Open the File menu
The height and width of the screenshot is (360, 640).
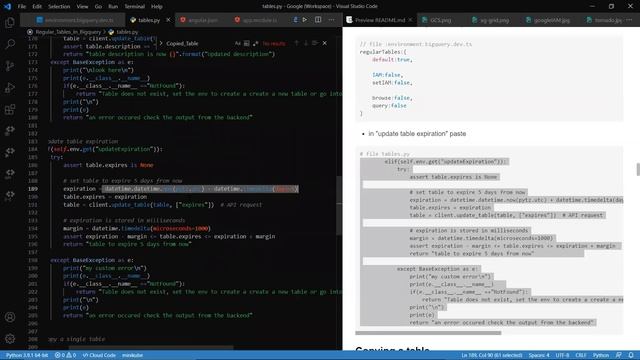point(22,7)
